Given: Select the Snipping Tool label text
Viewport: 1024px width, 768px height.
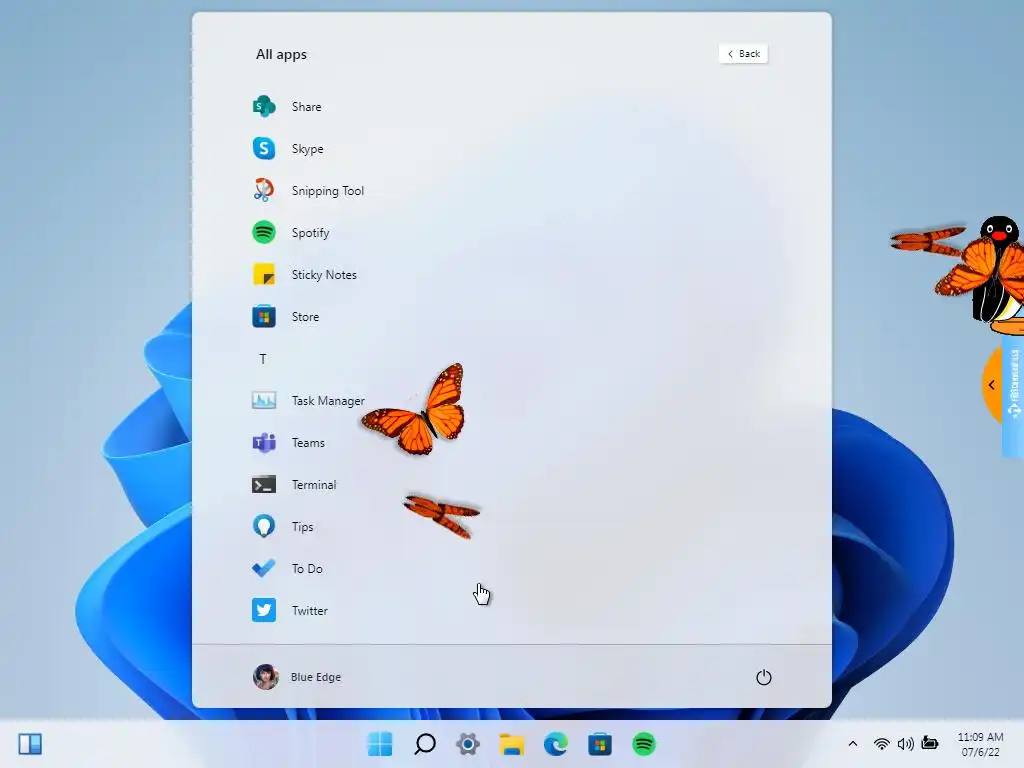Looking at the screenshot, I should (328, 191).
